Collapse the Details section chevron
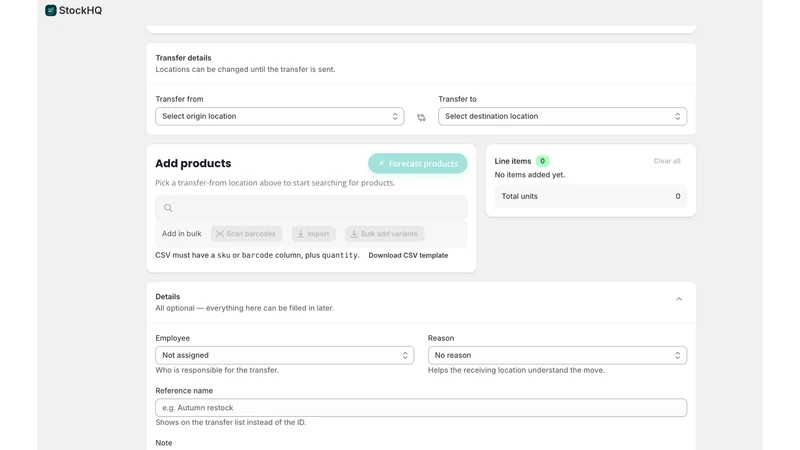This screenshot has height=450, width=800. click(679, 299)
